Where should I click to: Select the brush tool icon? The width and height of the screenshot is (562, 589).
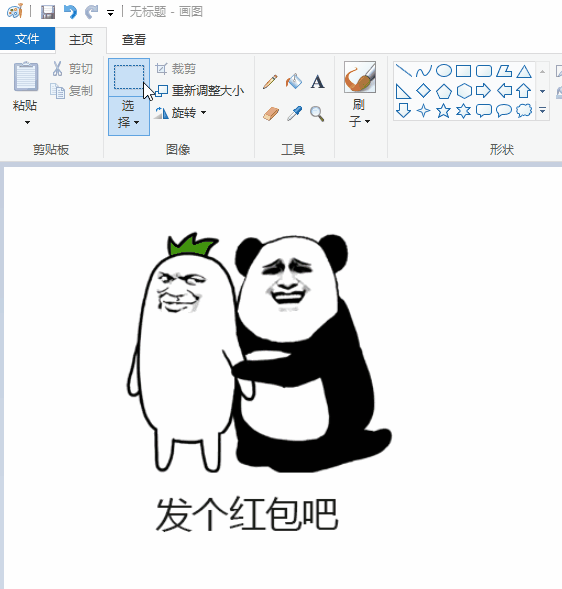[360, 77]
